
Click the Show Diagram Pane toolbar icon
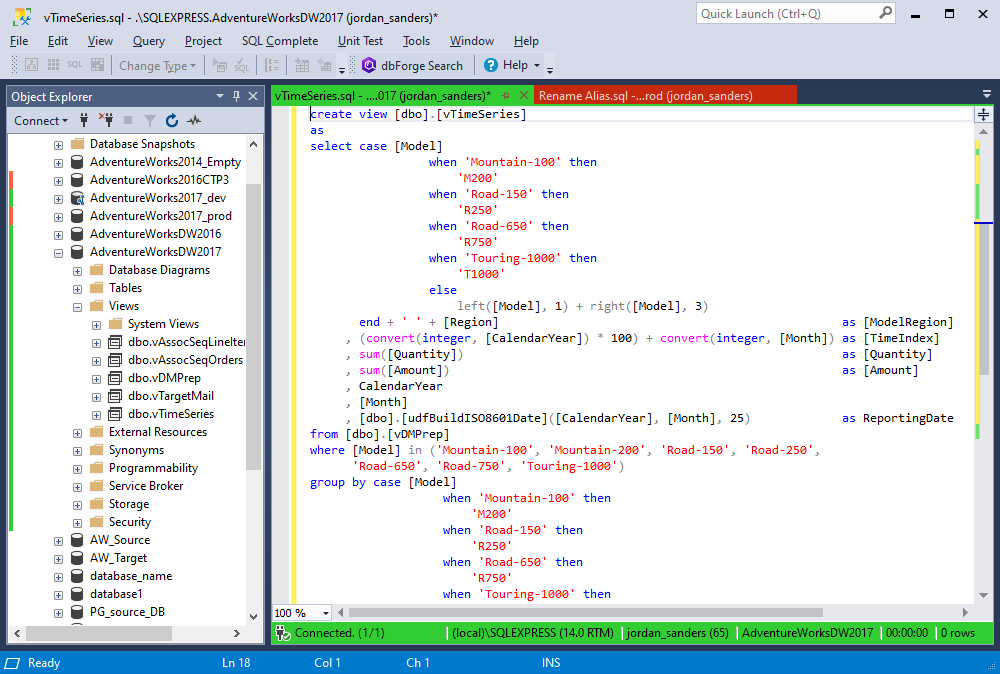[x=31, y=65]
